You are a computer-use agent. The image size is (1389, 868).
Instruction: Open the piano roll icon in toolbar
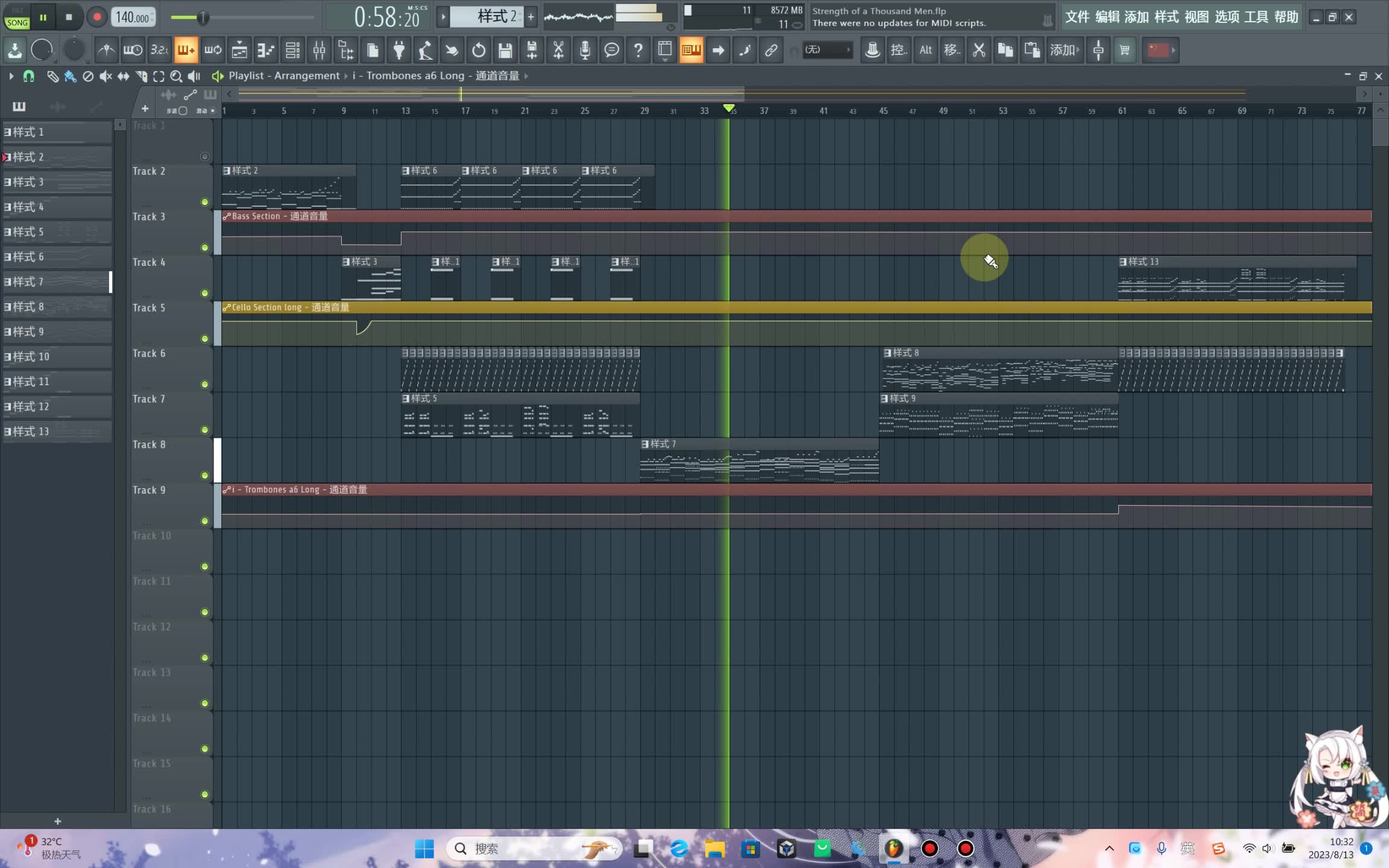point(266,50)
